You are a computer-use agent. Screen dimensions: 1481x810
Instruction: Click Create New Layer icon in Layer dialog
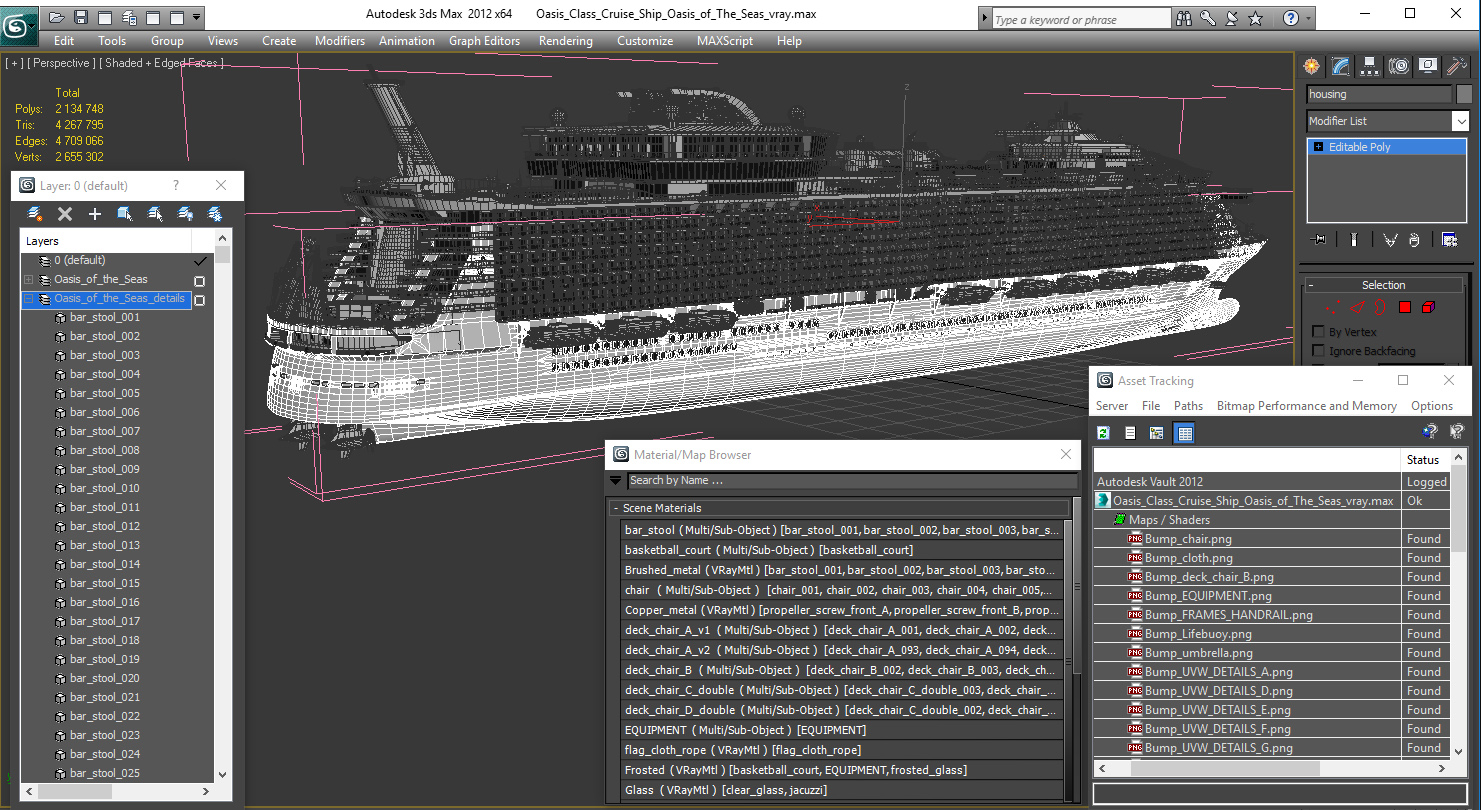35,214
